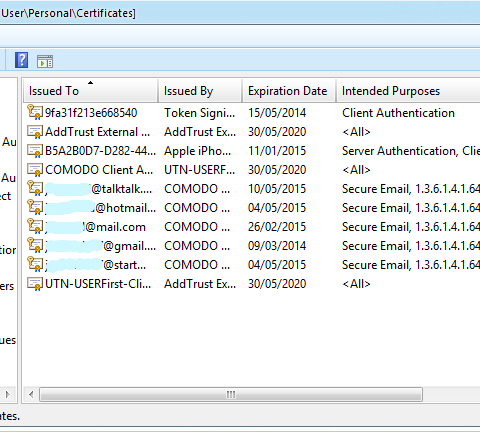This screenshot has width=480, height=432.
Task: Click the UTN-USERF... issuer cell
Action: [200, 170]
